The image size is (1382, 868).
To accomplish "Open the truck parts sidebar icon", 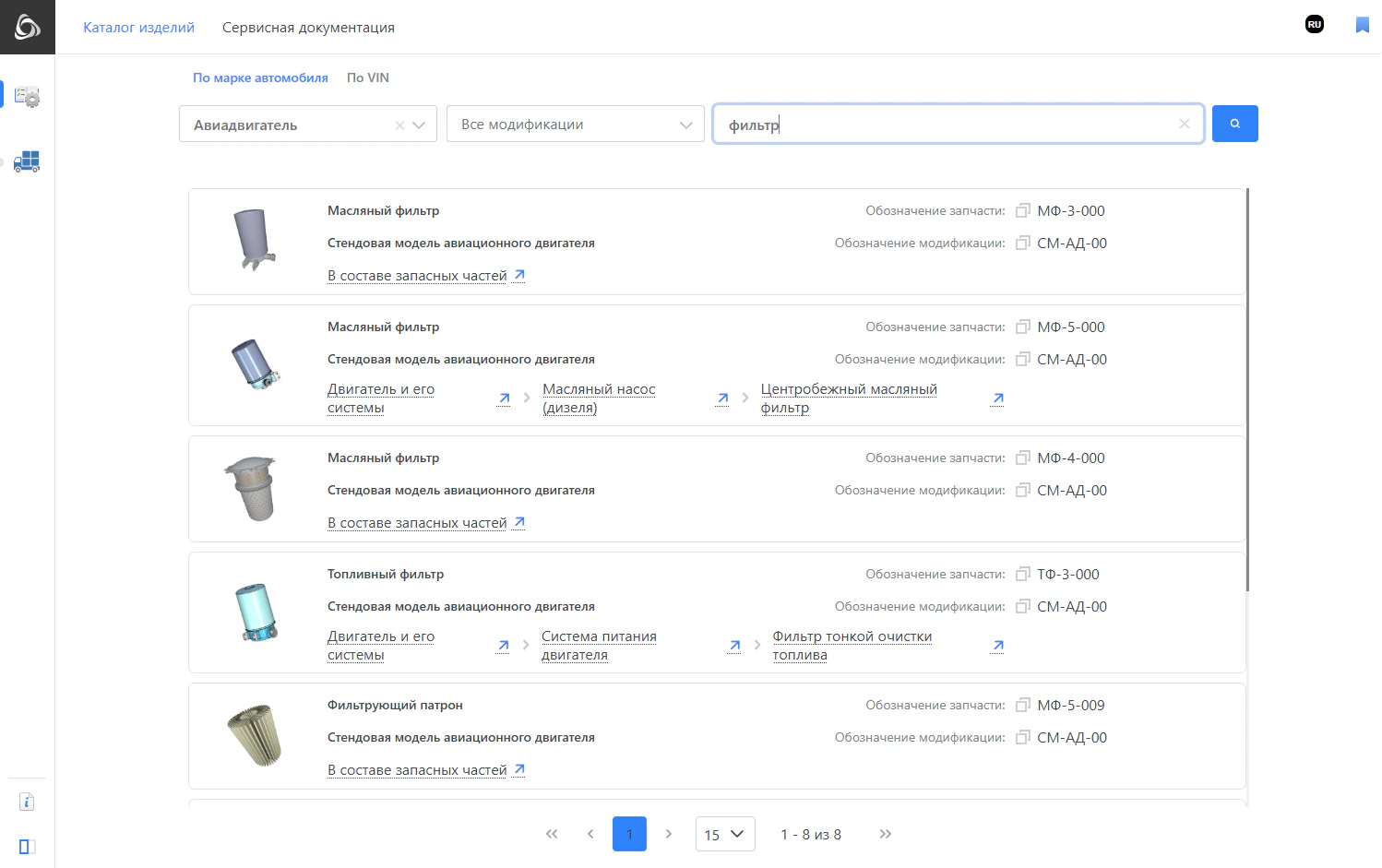I will tap(27, 161).
